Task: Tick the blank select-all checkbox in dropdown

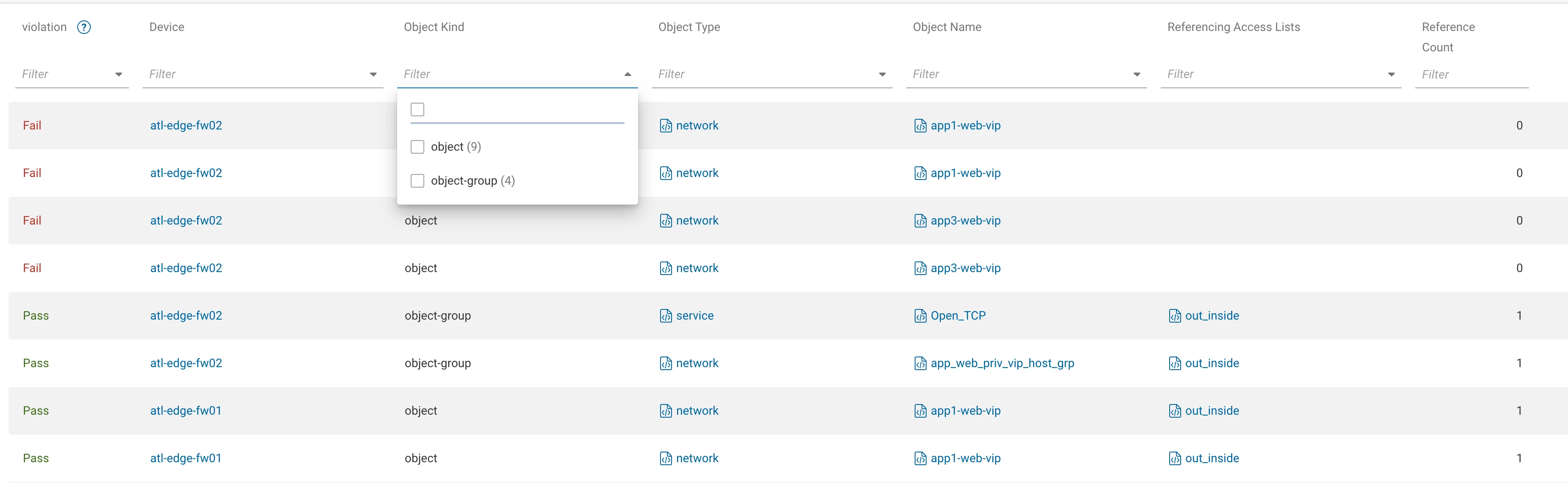Action: coord(417,110)
